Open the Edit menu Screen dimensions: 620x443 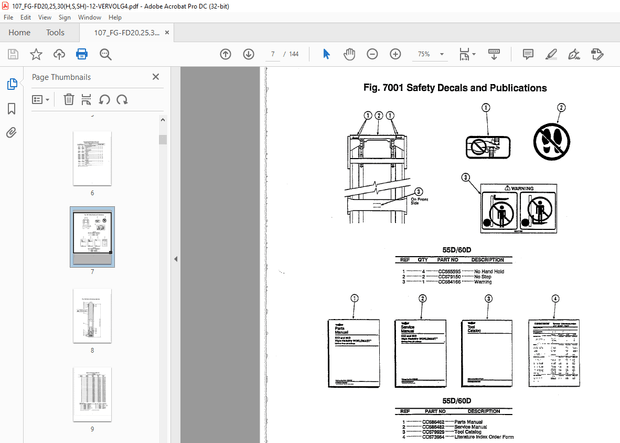[x=27, y=17]
